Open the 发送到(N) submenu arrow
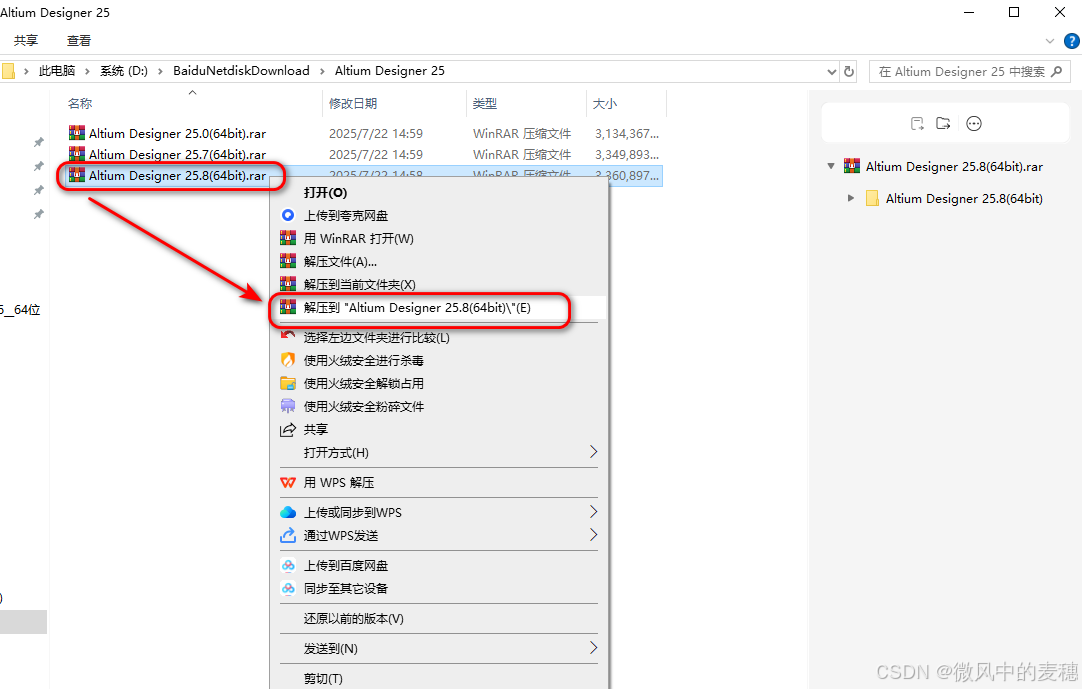 click(593, 648)
